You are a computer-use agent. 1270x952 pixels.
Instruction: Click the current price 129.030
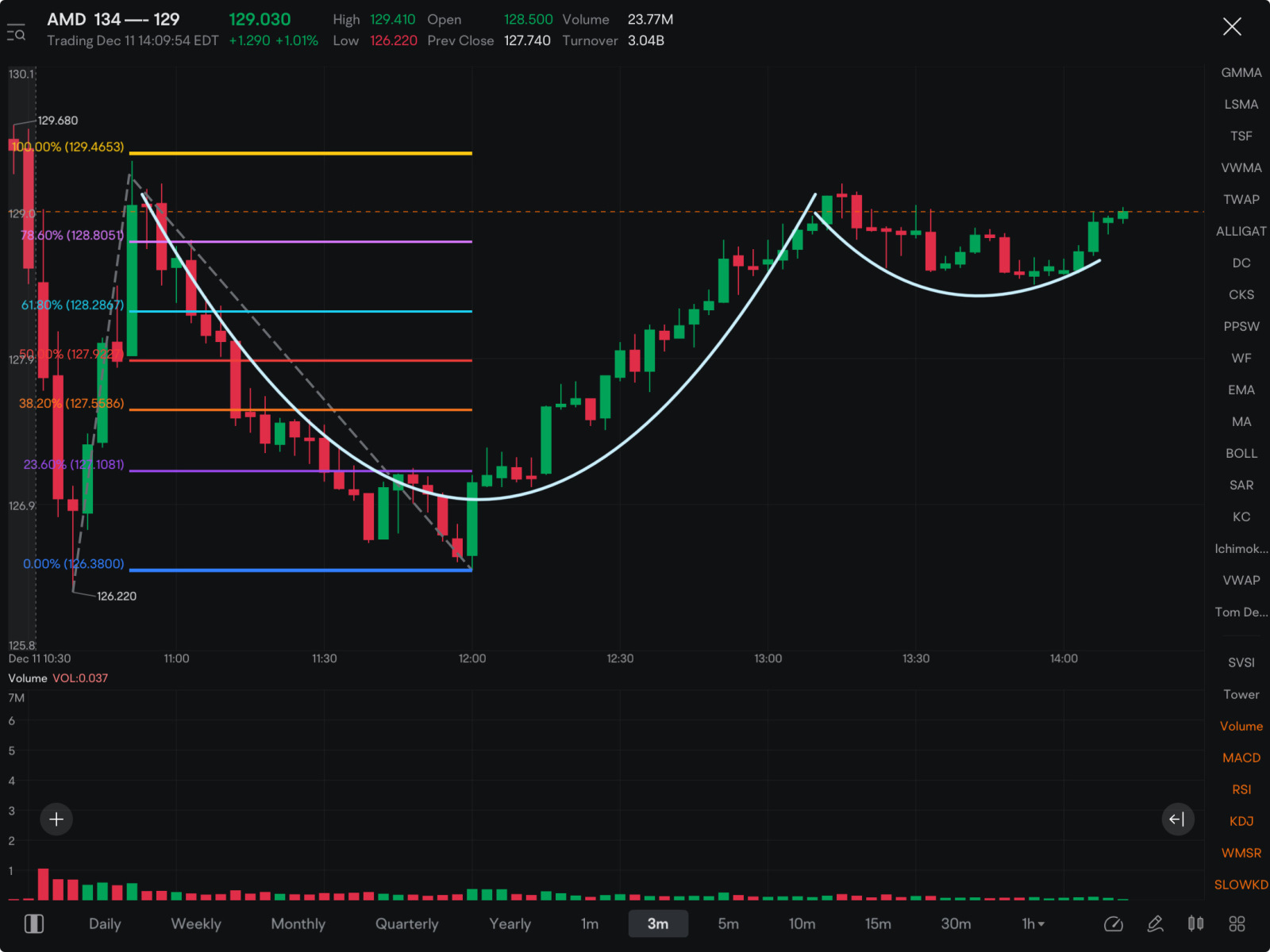pyautogui.click(x=260, y=19)
